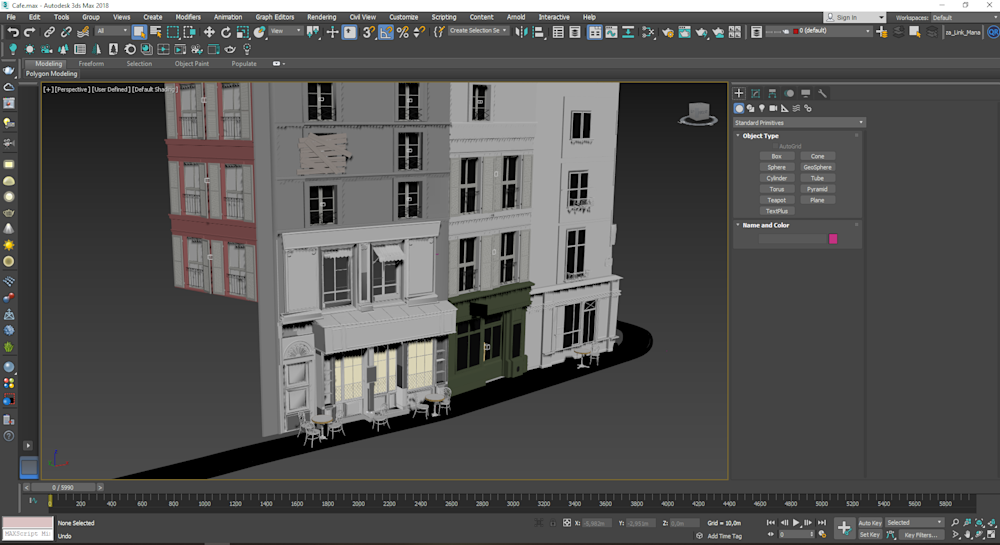Screen dimensions: 1000x545
Task: Open the Mirror tool
Action: tap(524, 32)
